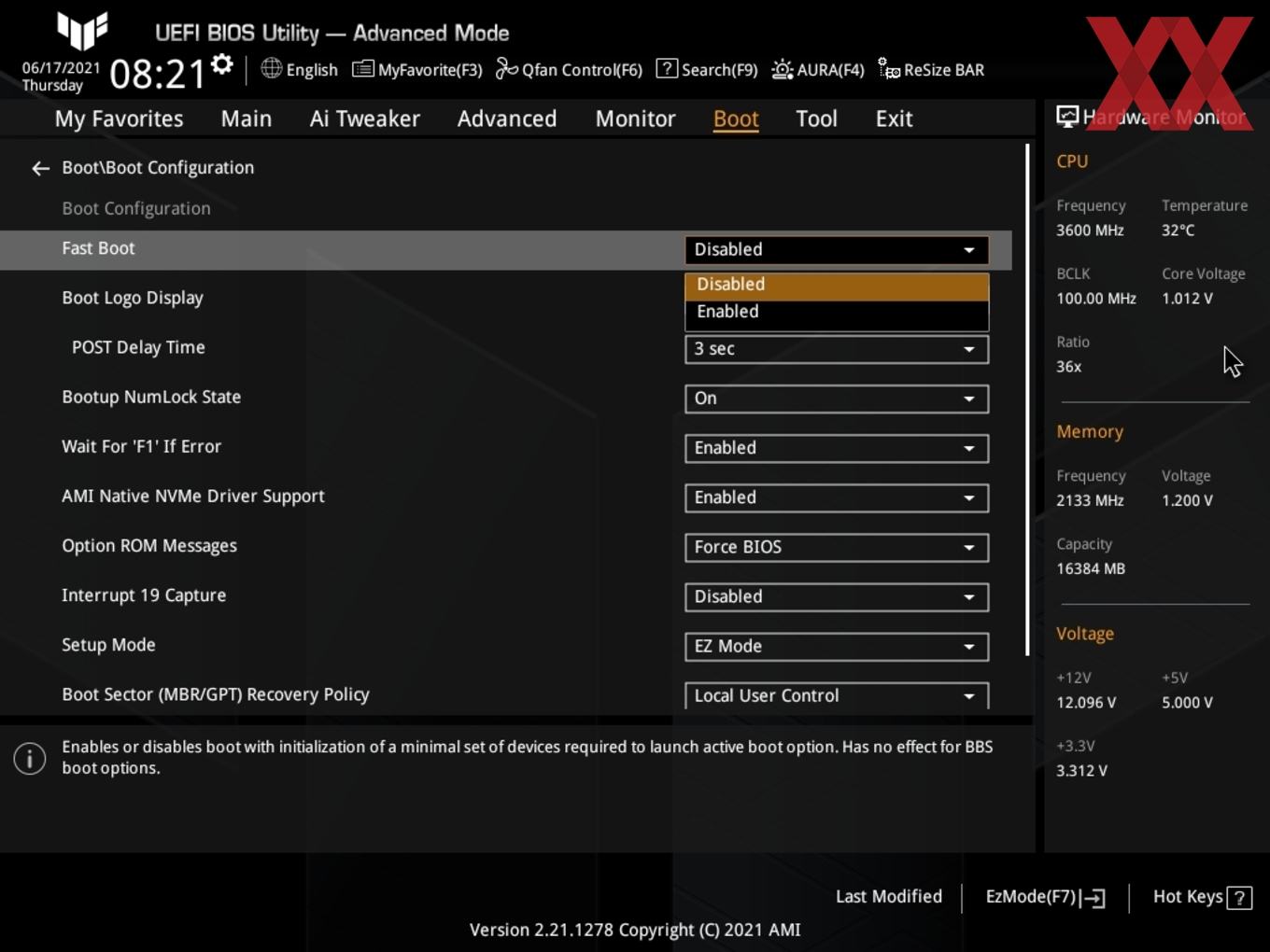Choose Enabled in the Fast Boot list
The width and height of the screenshot is (1270, 952).
click(837, 312)
